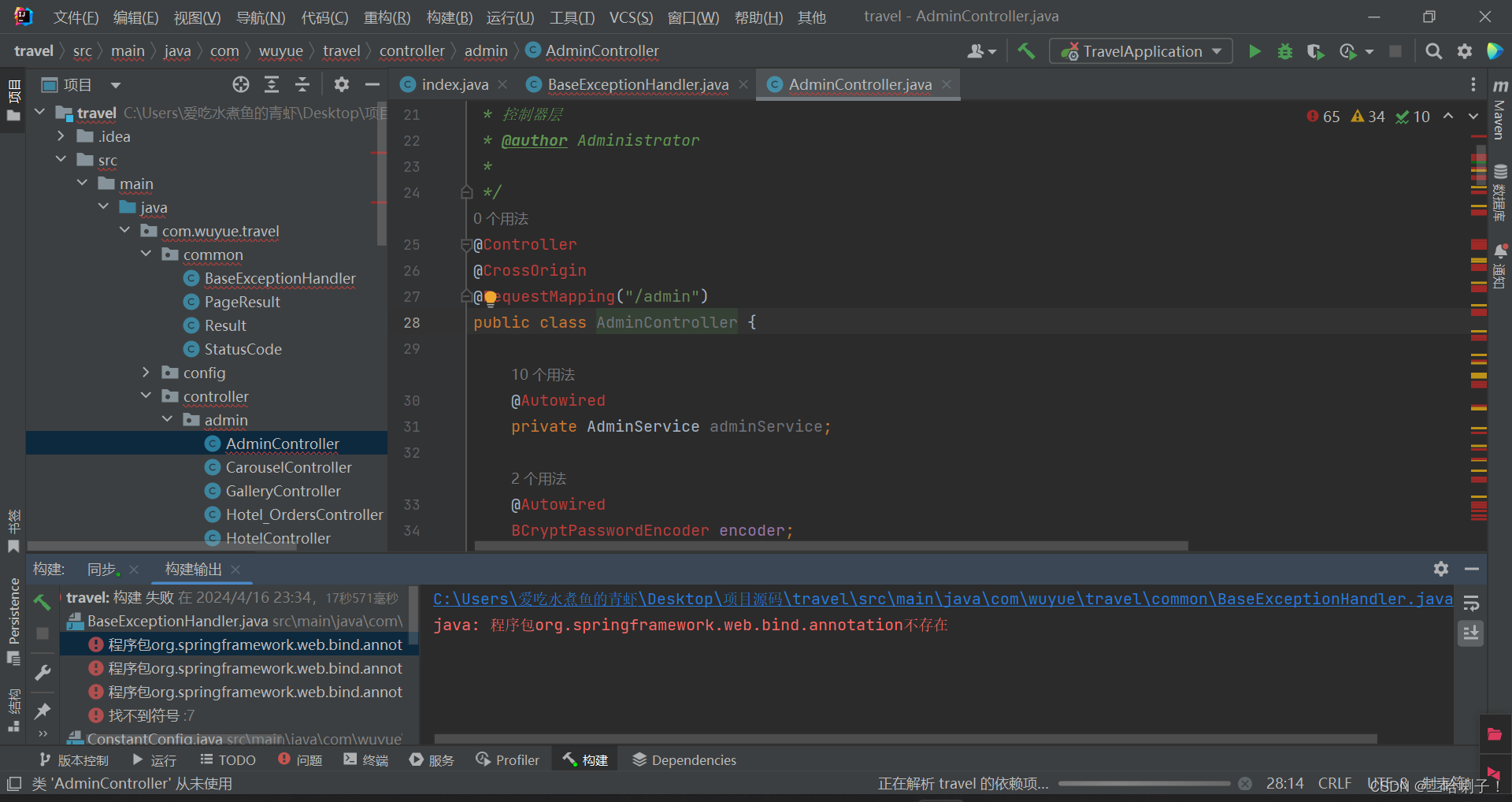Open profiler run options dropdown arrow
Viewport: 1512px width, 802px height.
click(1369, 51)
